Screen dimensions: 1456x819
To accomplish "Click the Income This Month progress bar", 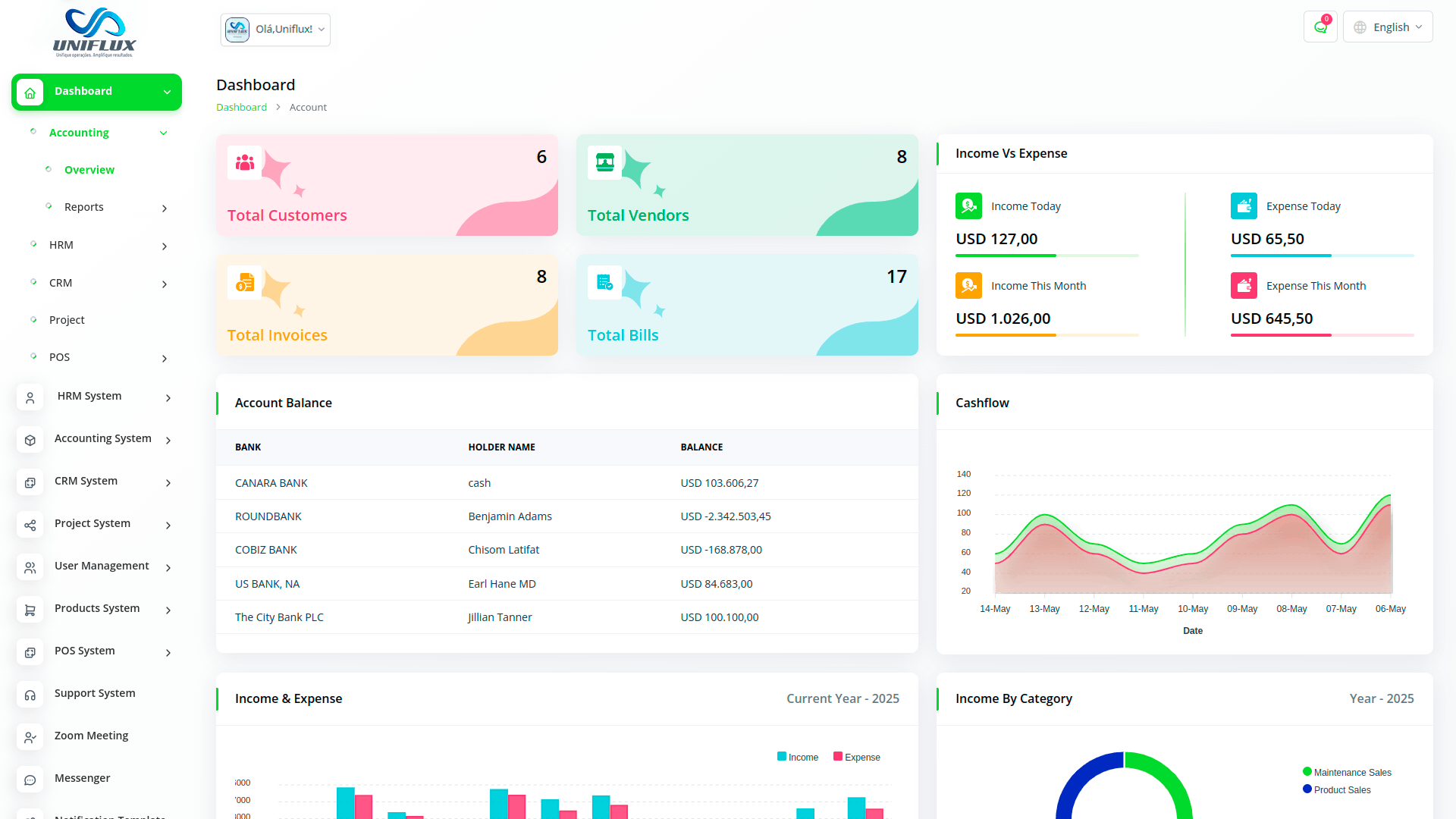I will pos(1046,335).
